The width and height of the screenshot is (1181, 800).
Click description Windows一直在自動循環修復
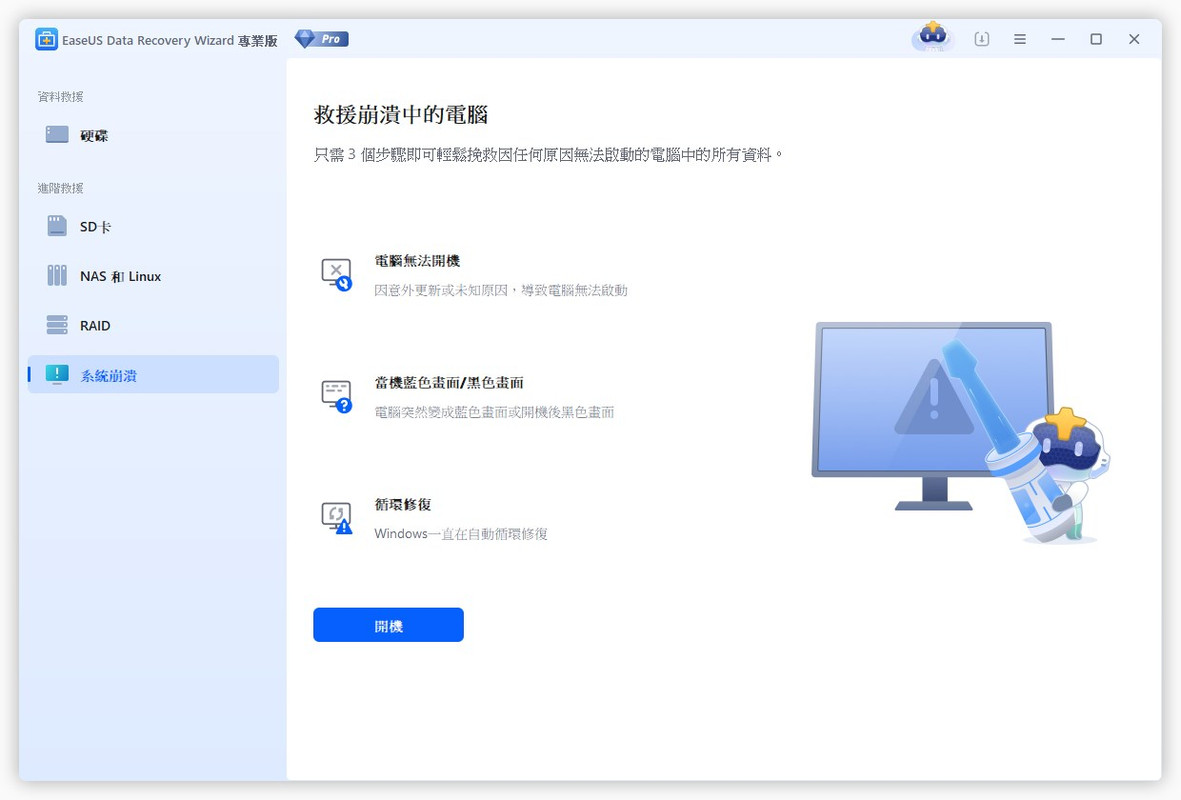click(x=461, y=533)
